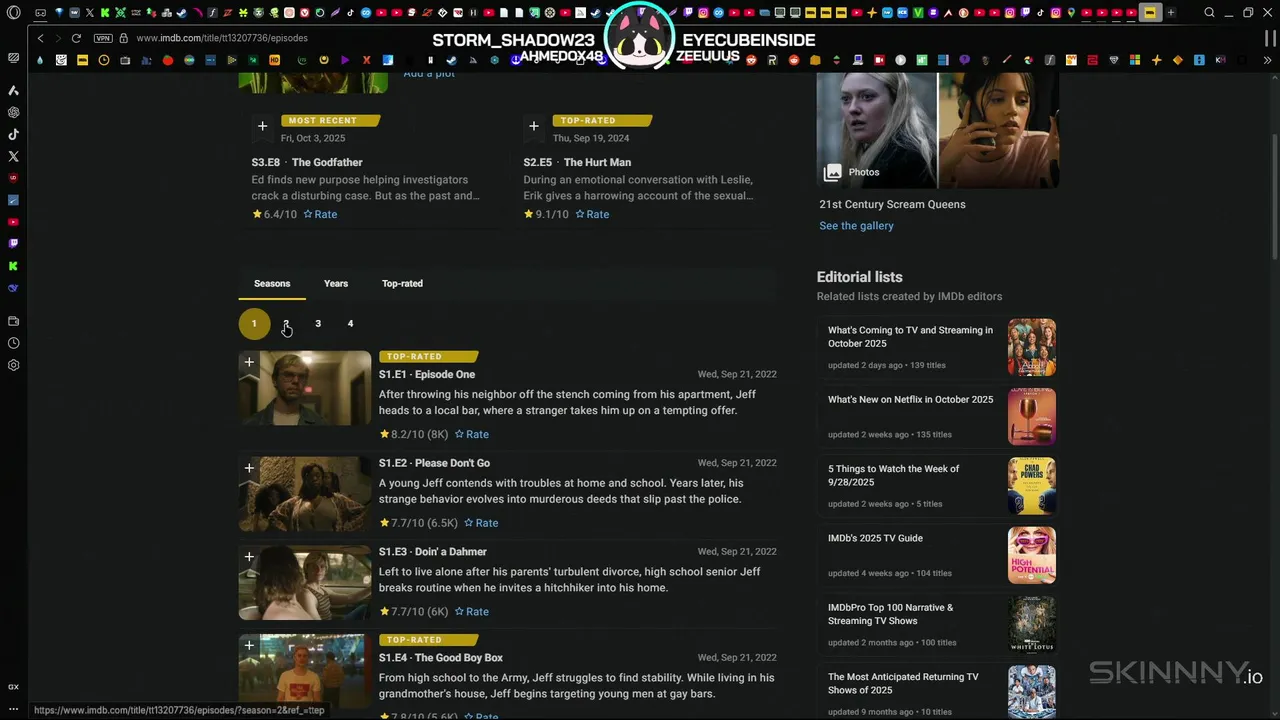Viewport: 1280px width, 720px height.
Task: Open 21st Century Scream Queens gallery title
Action: click(x=892, y=205)
